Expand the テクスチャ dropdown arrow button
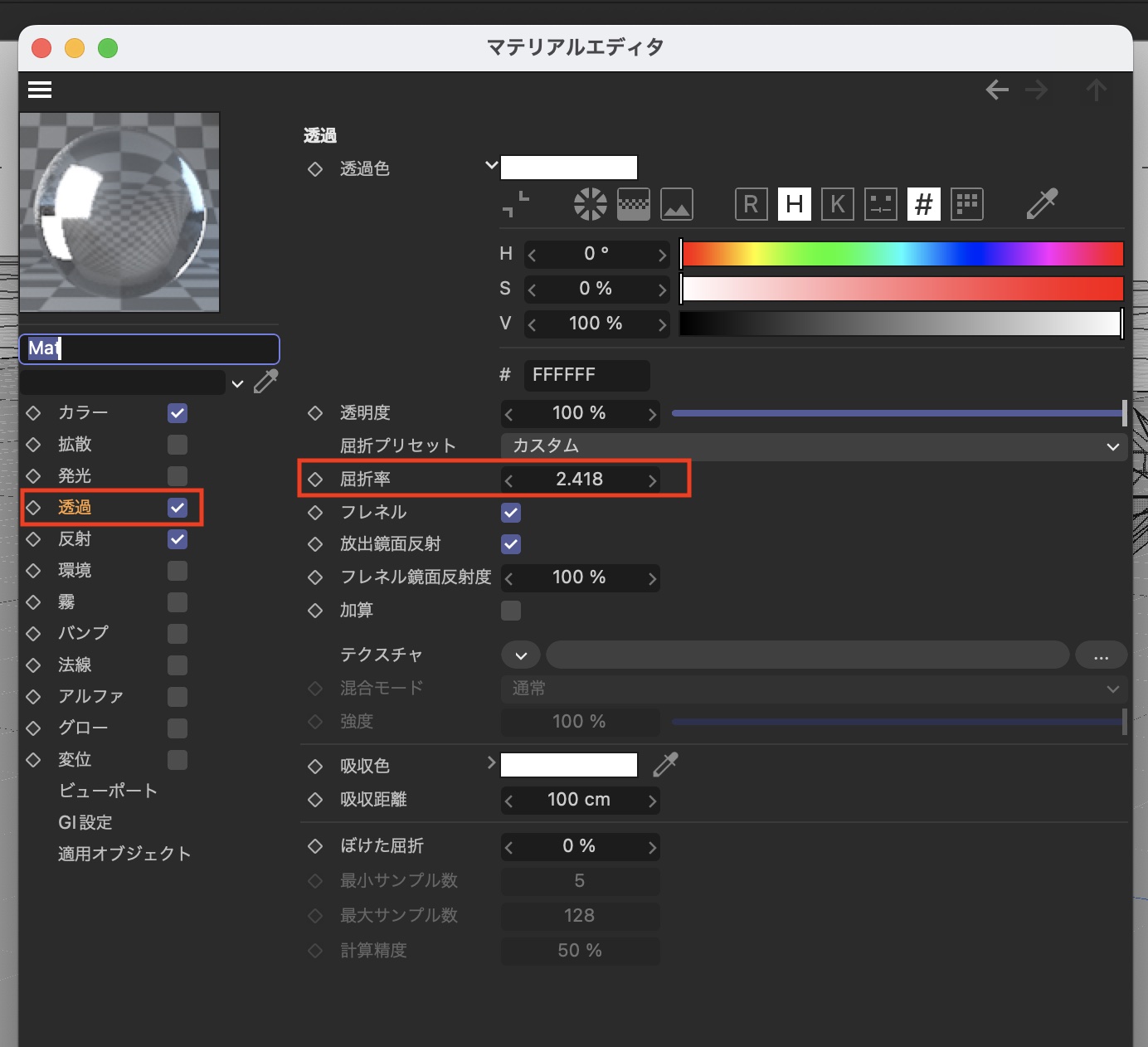The width and height of the screenshot is (1148, 1047). 521,655
